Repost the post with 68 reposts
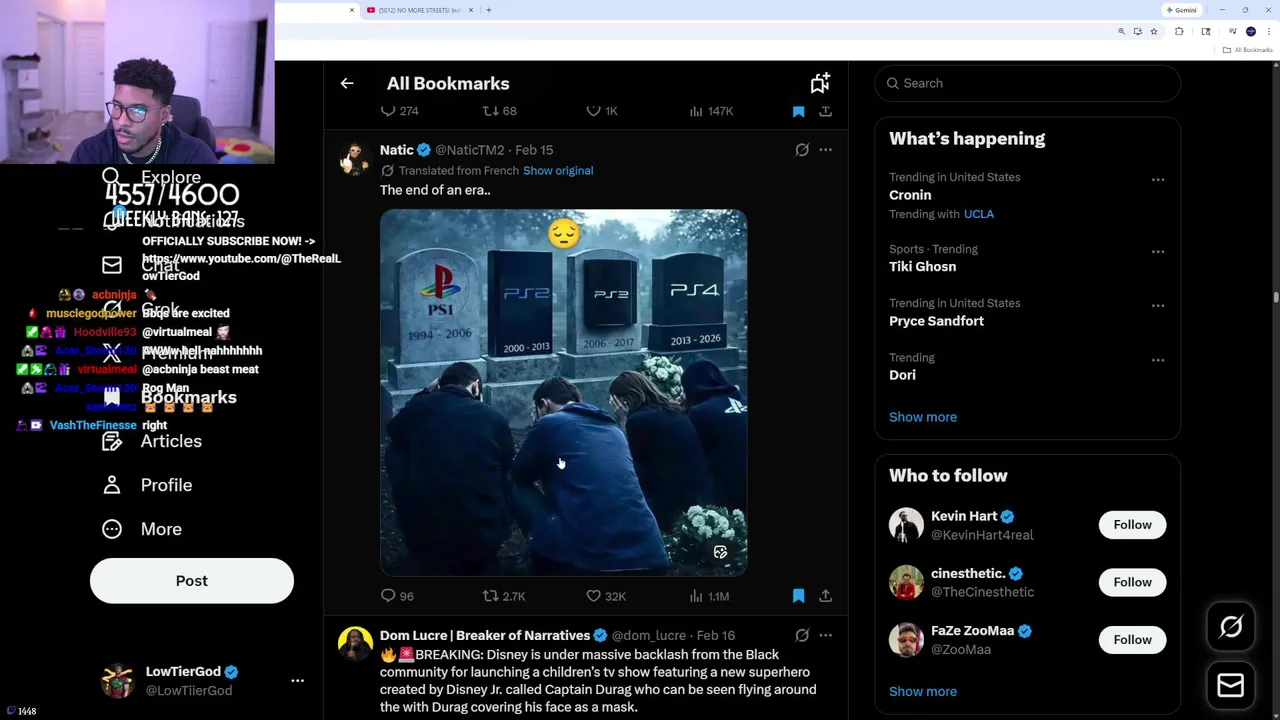The height and width of the screenshot is (720, 1280). 499,111
